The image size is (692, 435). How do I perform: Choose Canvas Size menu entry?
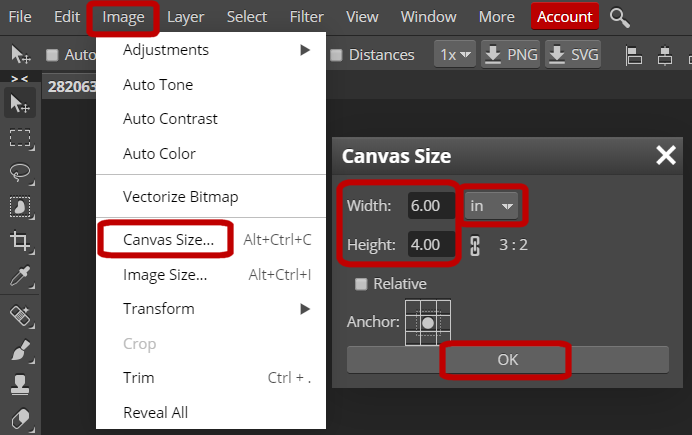211,240
